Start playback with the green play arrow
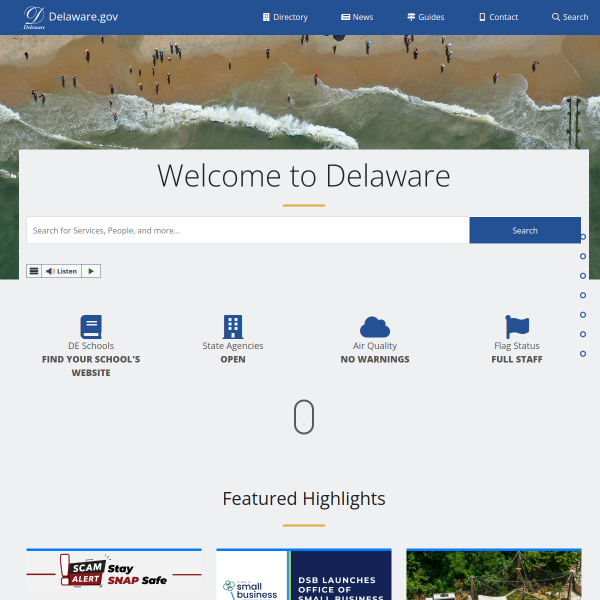 91,271
